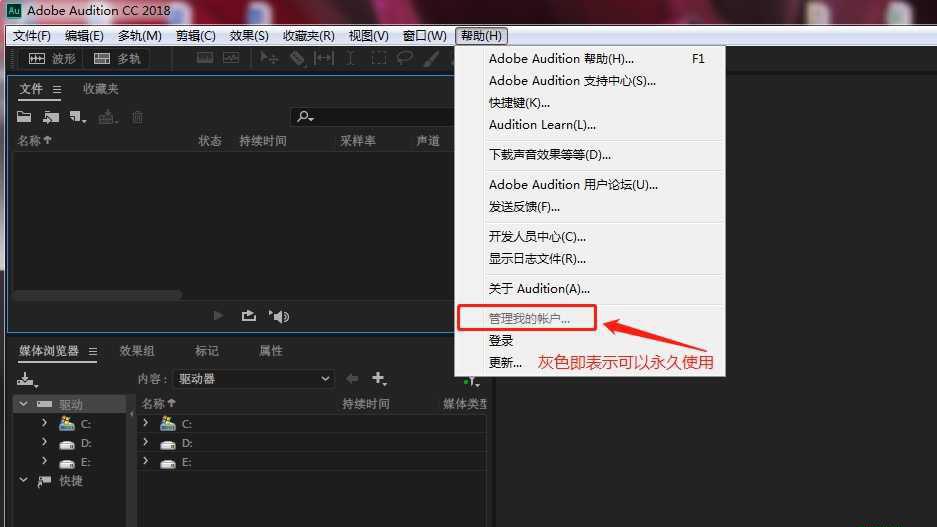Choose Send Feedback (发送反馈) menu entry
The width and height of the screenshot is (937, 527).
(x=590, y=207)
